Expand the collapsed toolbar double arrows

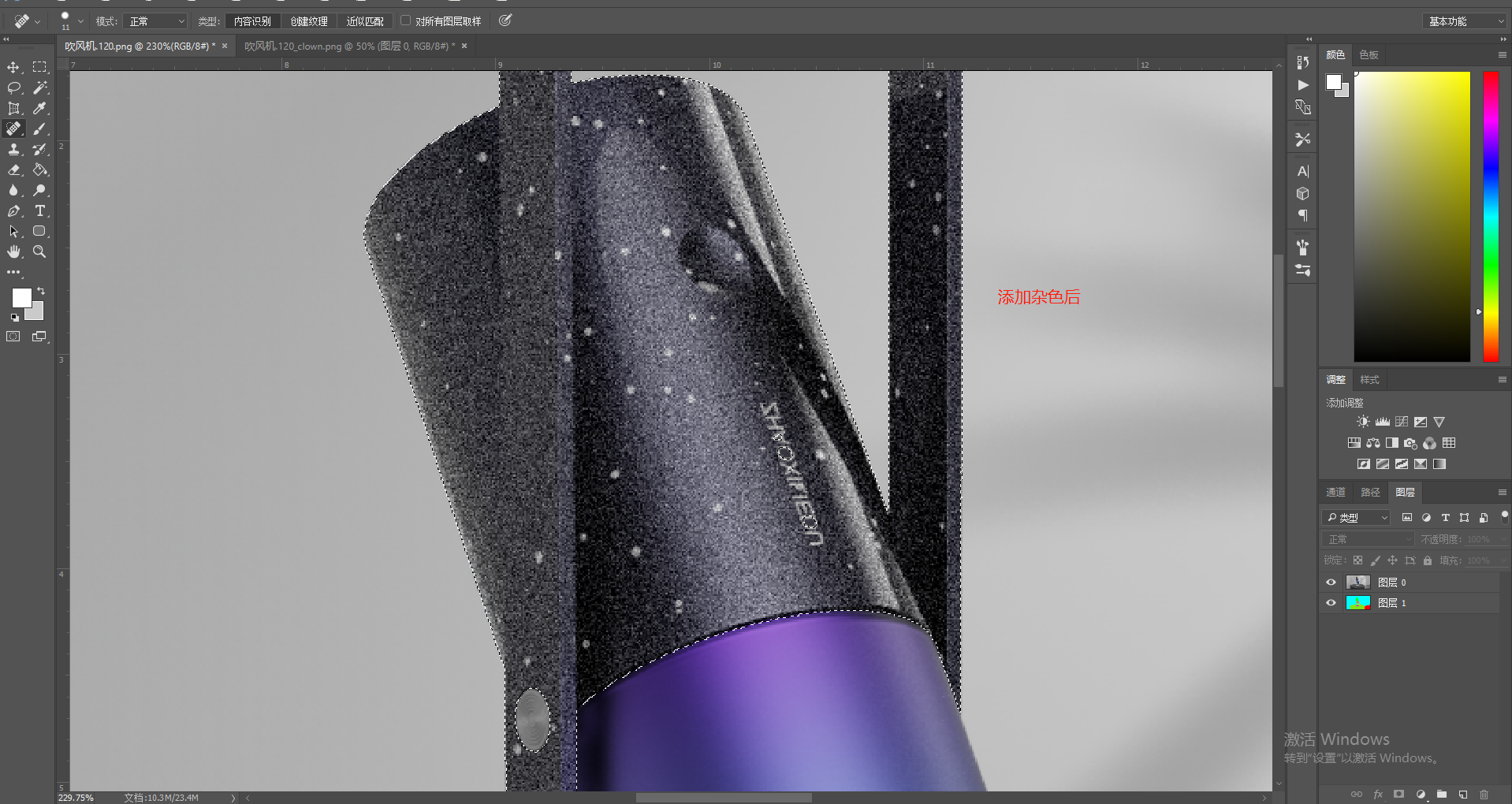pos(6,38)
